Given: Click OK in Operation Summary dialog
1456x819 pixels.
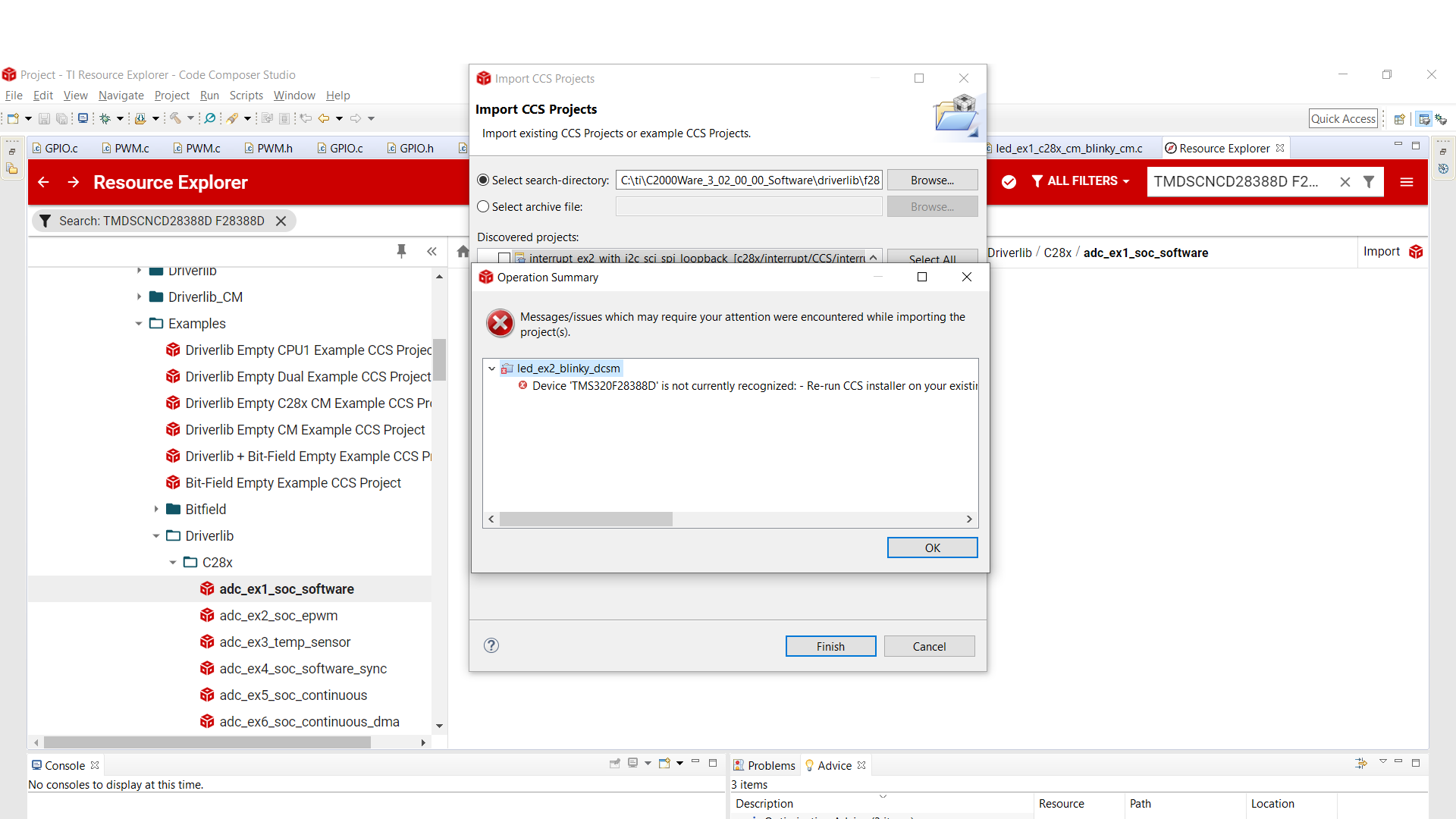Looking at the screenshot, I should (x=932, y=548).
